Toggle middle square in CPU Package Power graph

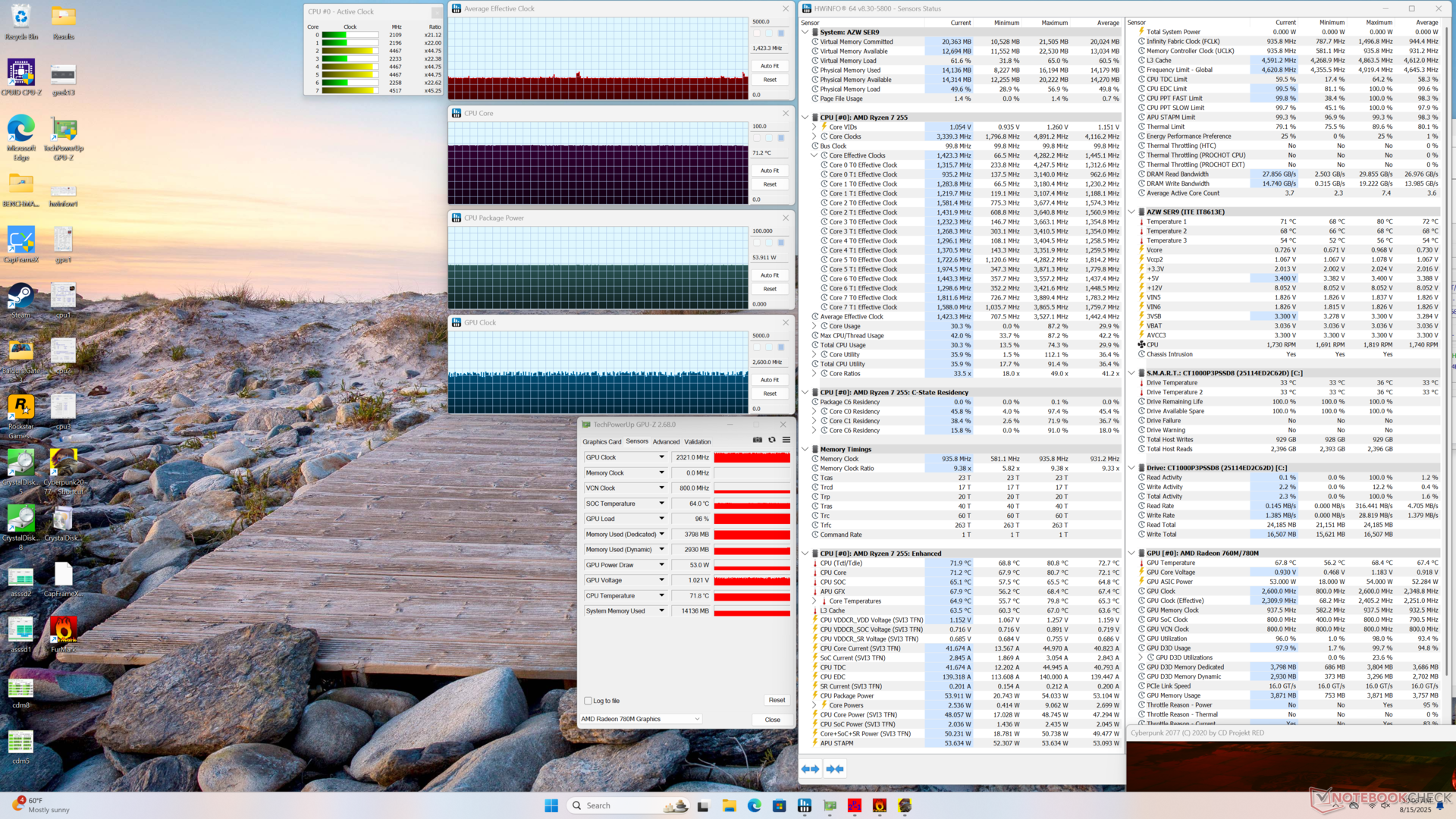[x=768, y=243]
